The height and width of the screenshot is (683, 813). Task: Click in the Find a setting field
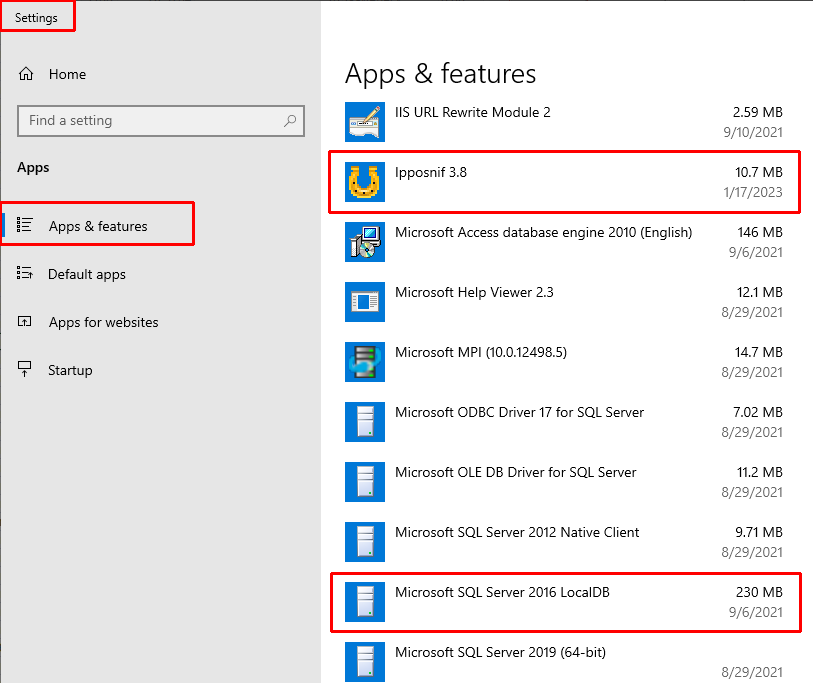pyautogui.click(x=161, y=121)
